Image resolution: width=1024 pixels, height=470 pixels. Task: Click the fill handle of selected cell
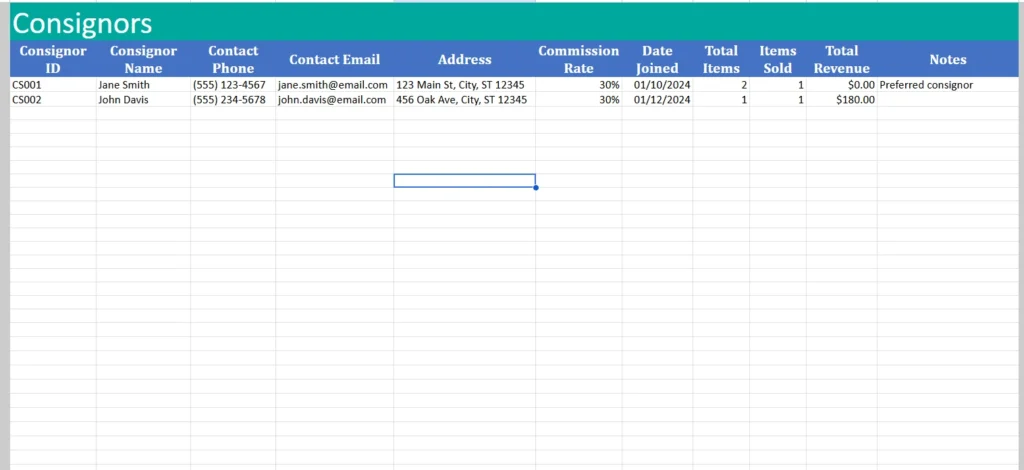point(536,187)
